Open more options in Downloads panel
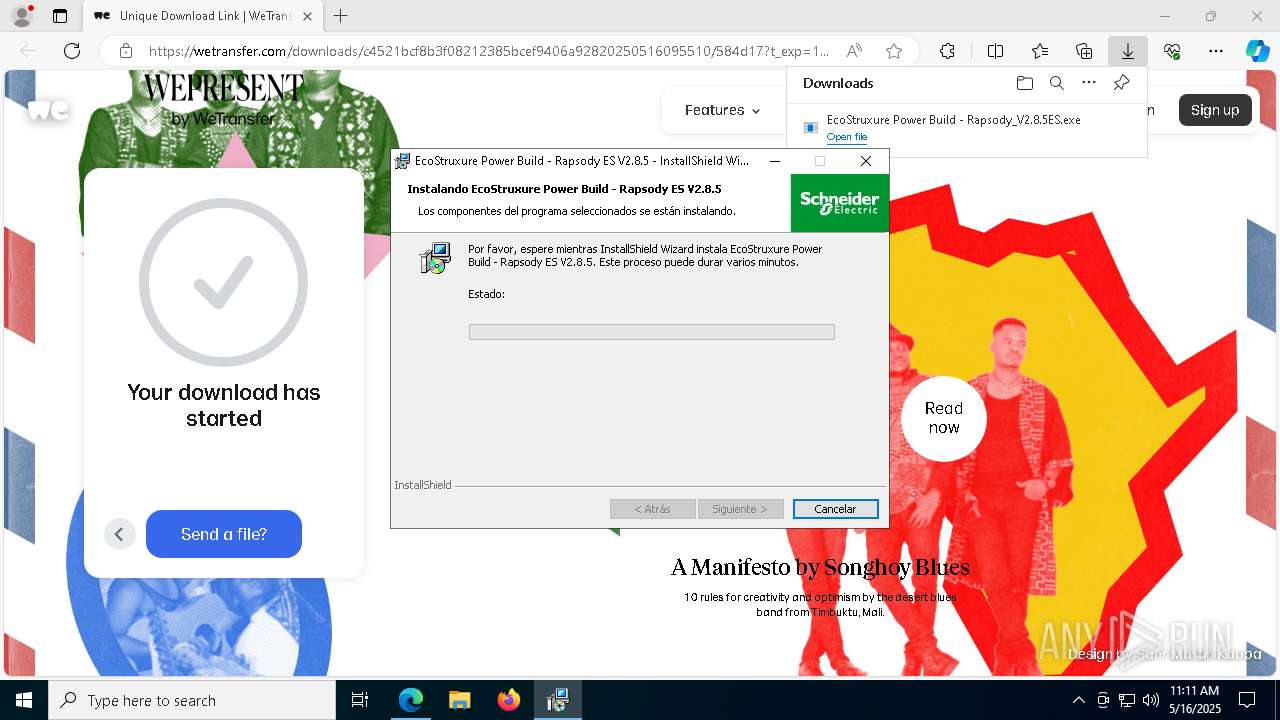The width and height of the screenshot is (1280, 720). click(1089, 83)
